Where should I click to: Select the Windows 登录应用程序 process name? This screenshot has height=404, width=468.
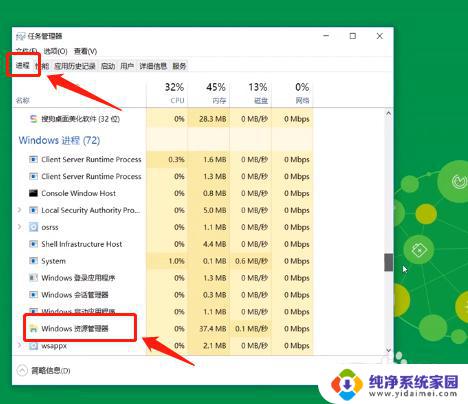pos(78,278)
